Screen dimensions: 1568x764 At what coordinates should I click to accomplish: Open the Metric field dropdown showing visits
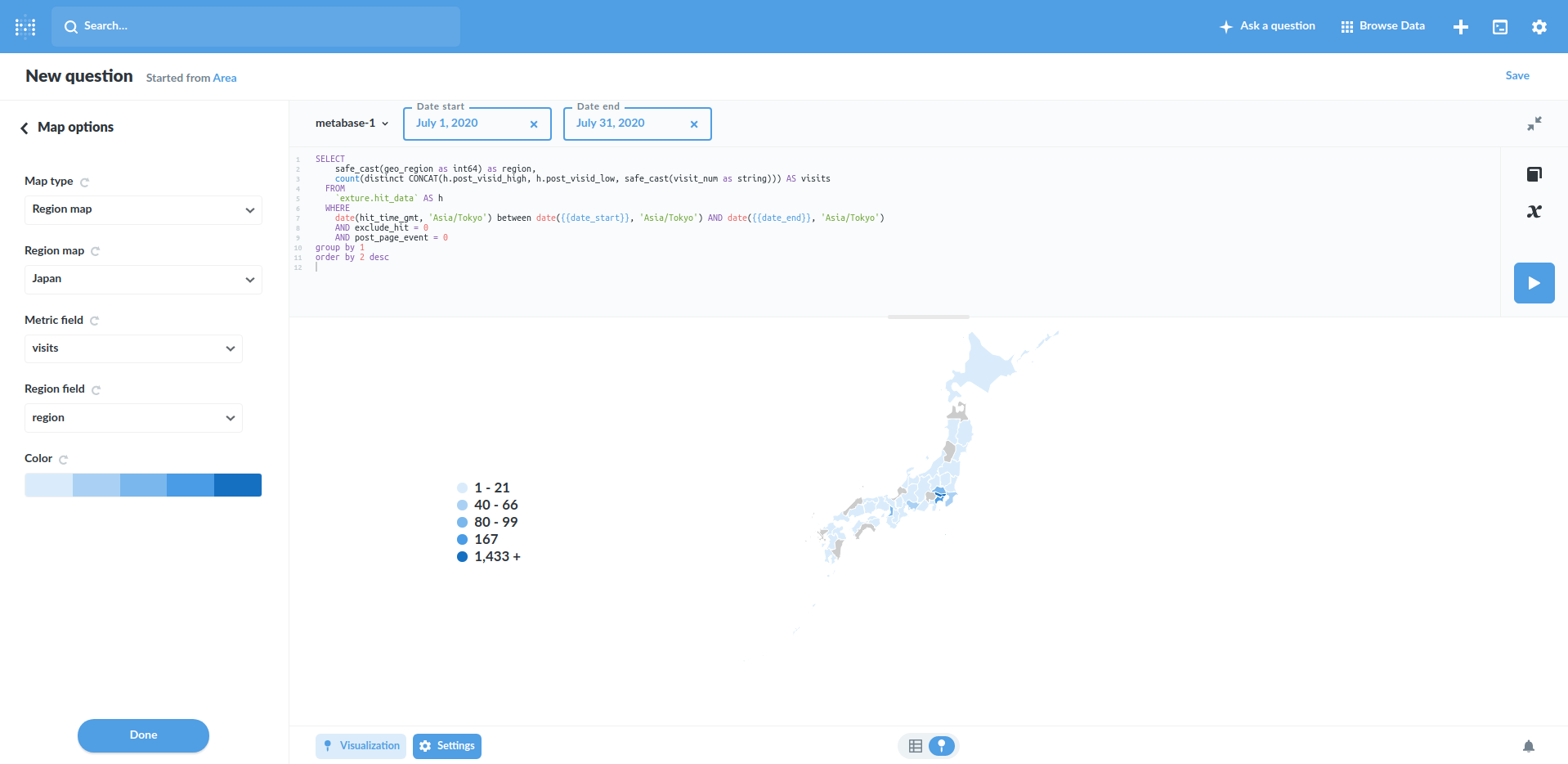pyautogui.click(x=132, y=348)
